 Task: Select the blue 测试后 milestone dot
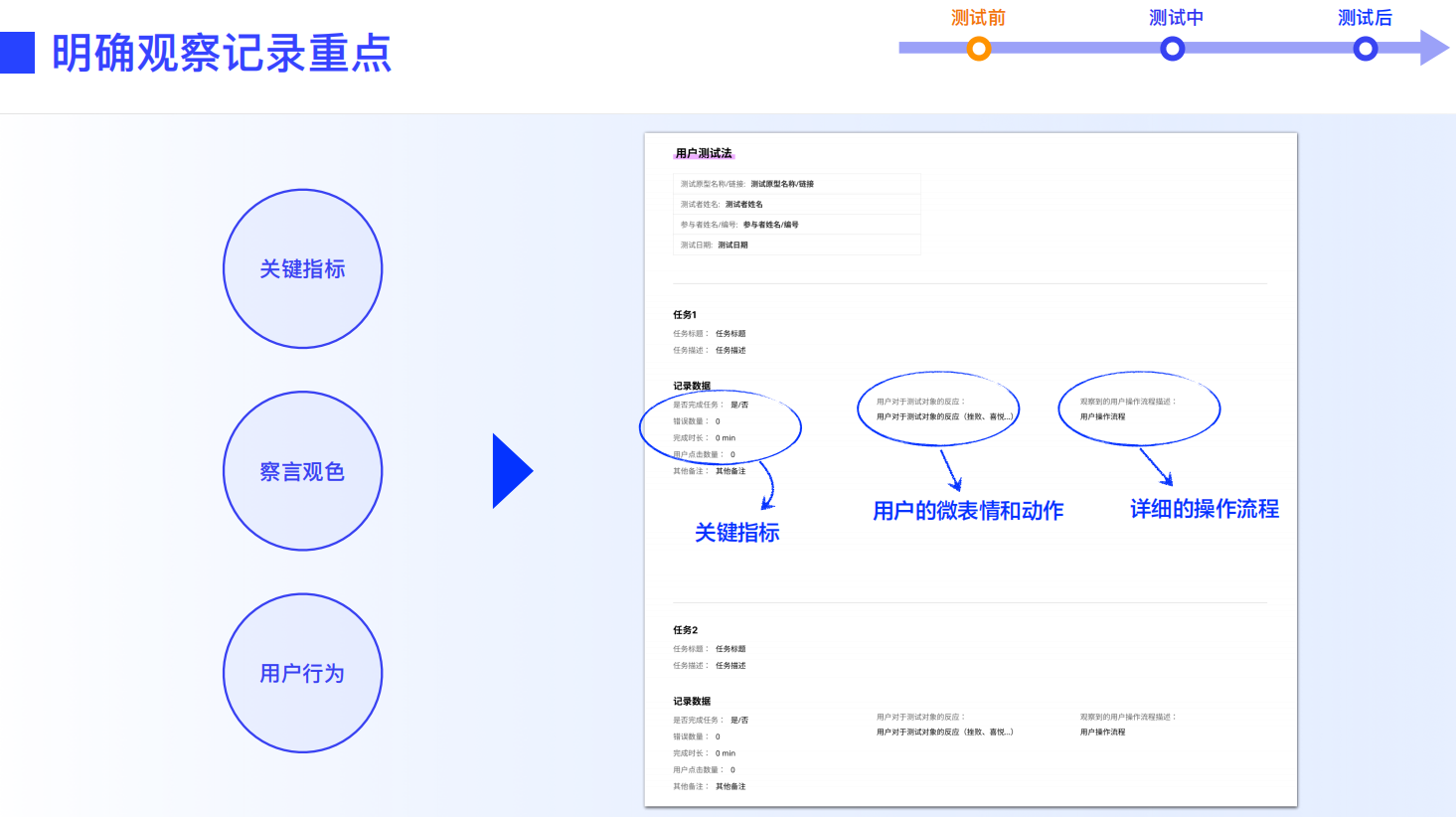[x=1364, y=48]
